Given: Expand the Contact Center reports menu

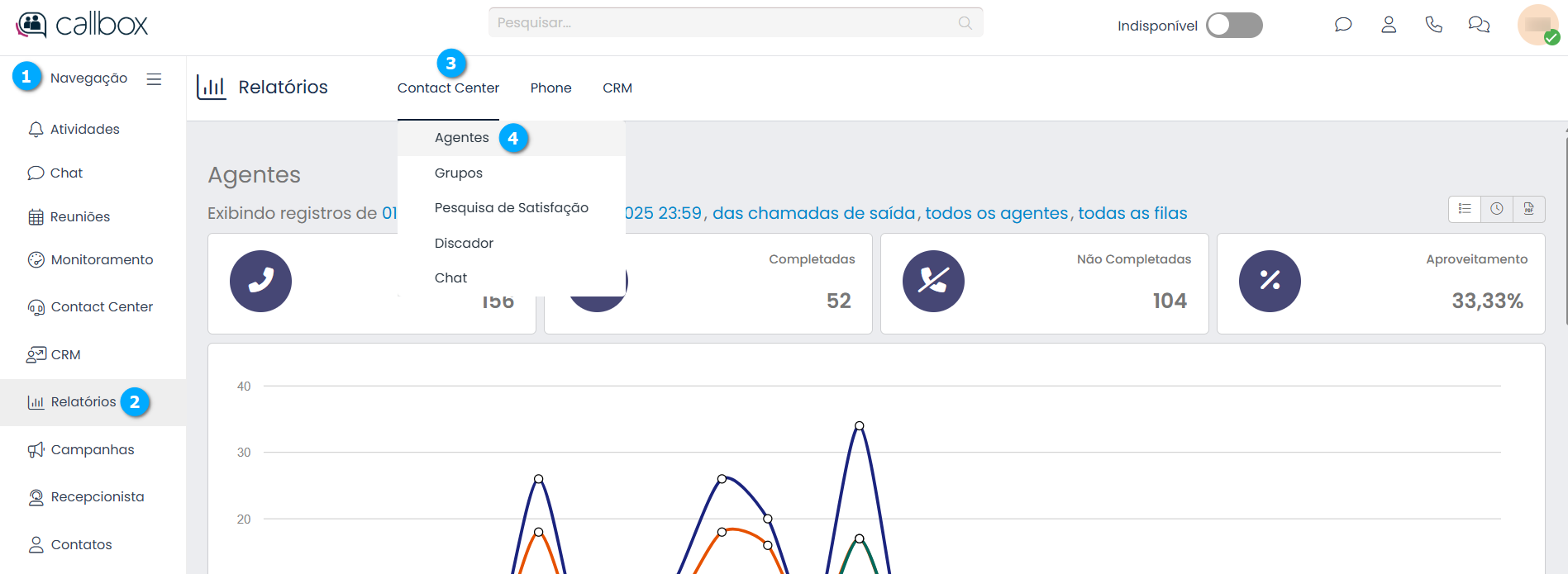Looking at the screenshot, I should (x=448, y=88).
